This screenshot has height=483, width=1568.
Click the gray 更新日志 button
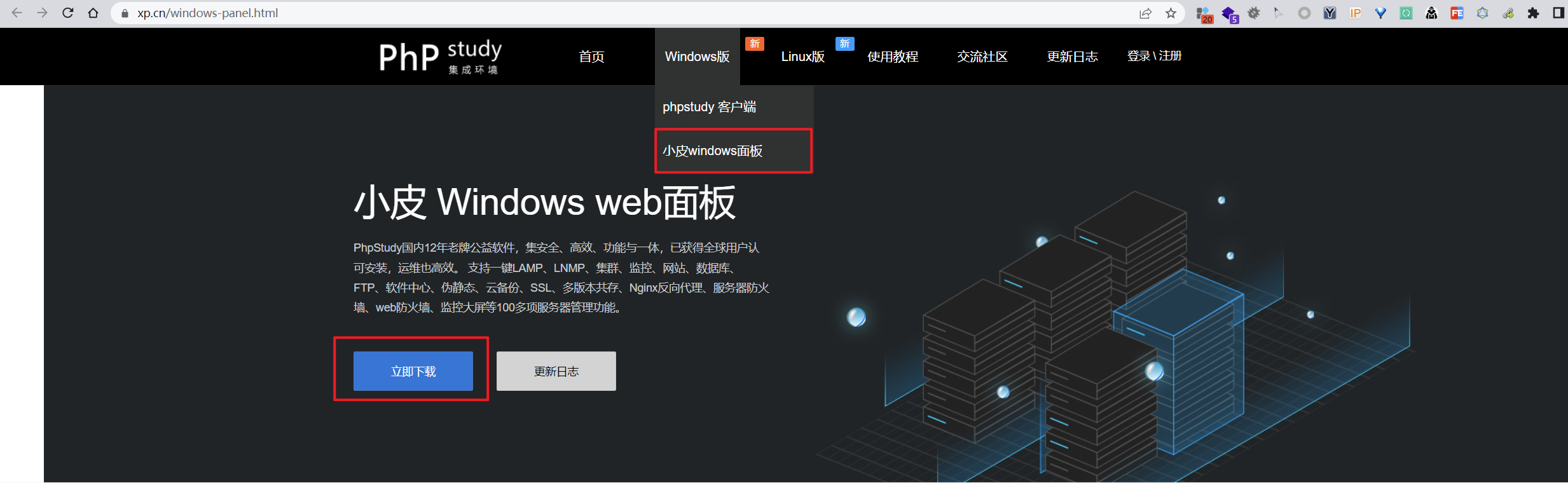click(x=556, y=371)
